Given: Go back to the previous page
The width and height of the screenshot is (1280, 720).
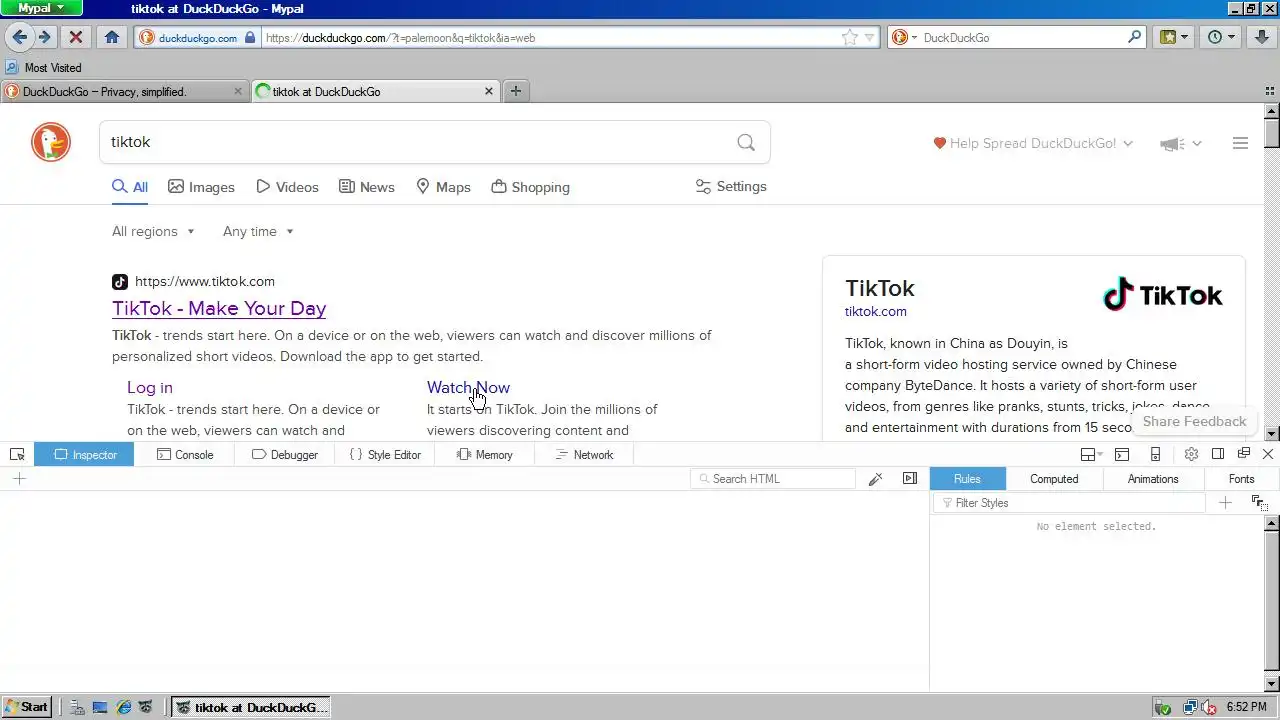Looking at the screenshot, I should pyautogui.click(x=19, y=37).
